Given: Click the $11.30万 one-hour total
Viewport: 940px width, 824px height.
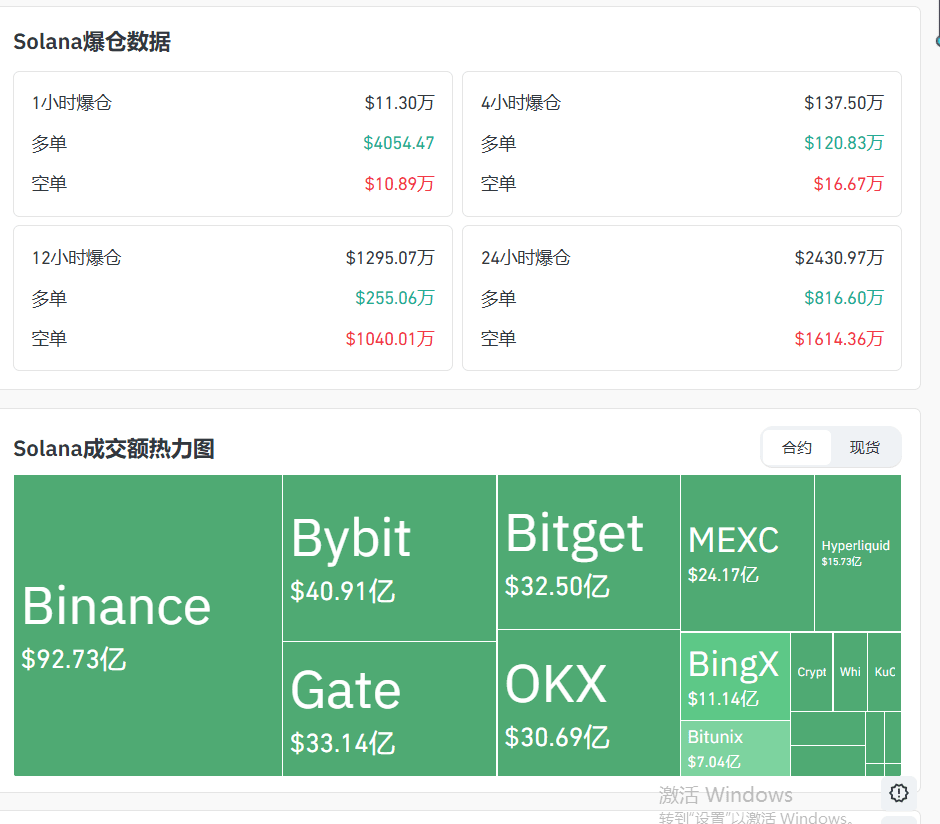Looking at the screenshot, I should click(399, 103).
